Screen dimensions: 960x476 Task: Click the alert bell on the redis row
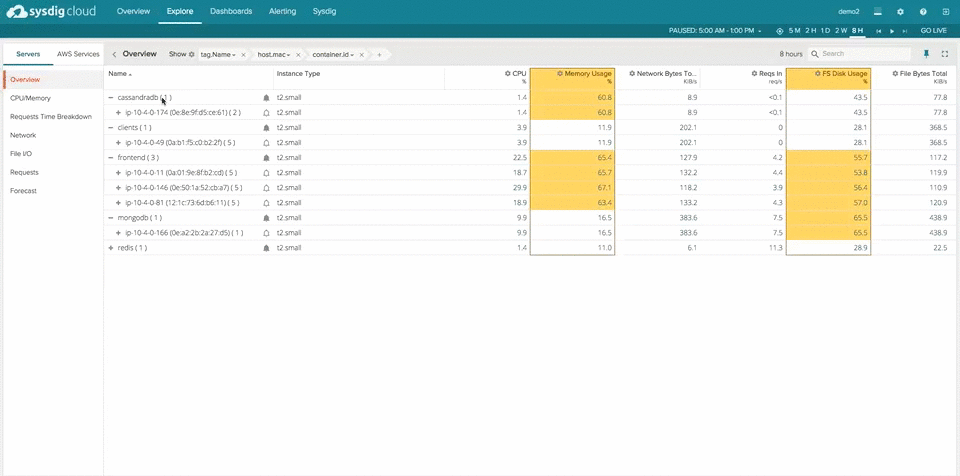coord(266,248)
